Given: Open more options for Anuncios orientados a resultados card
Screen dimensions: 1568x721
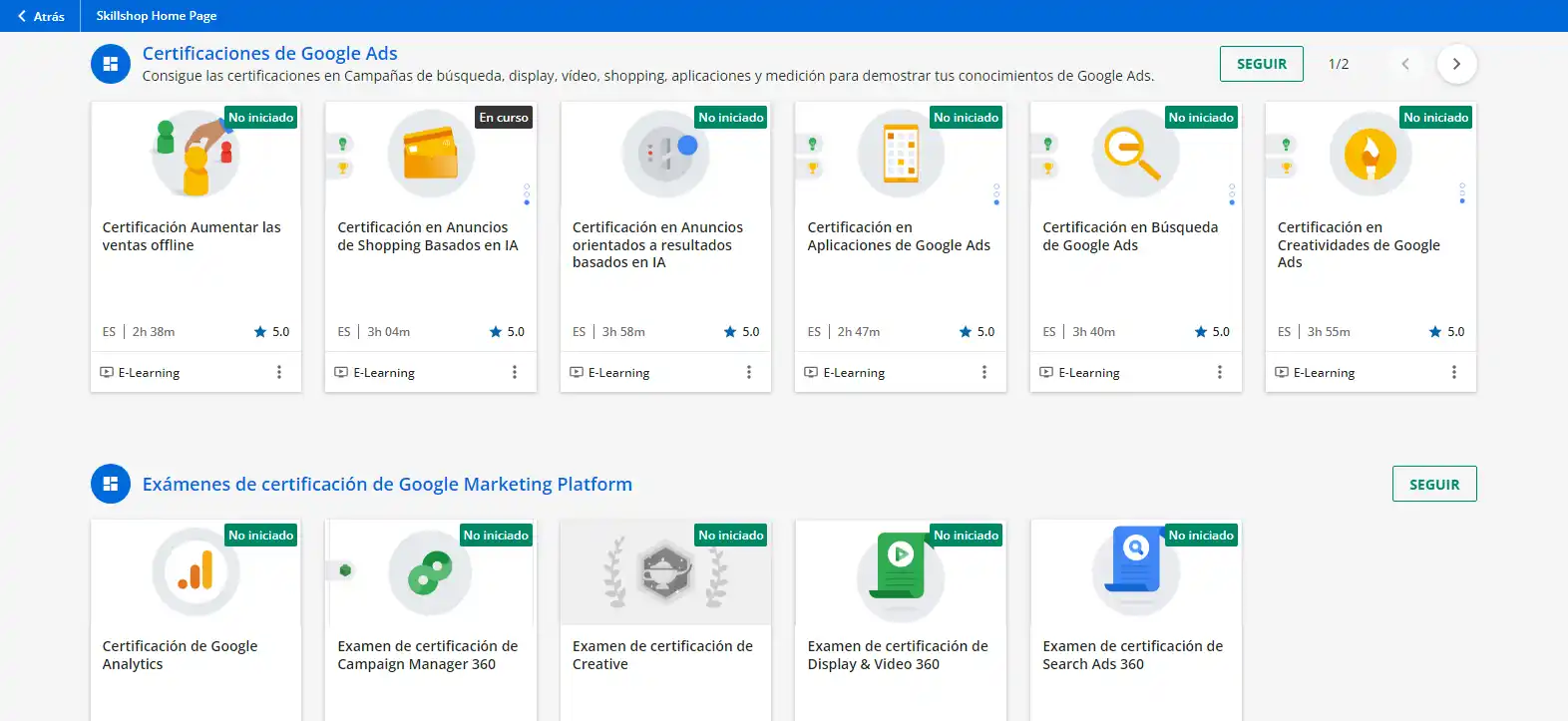Looking at the screenshot, I should click(749, 372).
